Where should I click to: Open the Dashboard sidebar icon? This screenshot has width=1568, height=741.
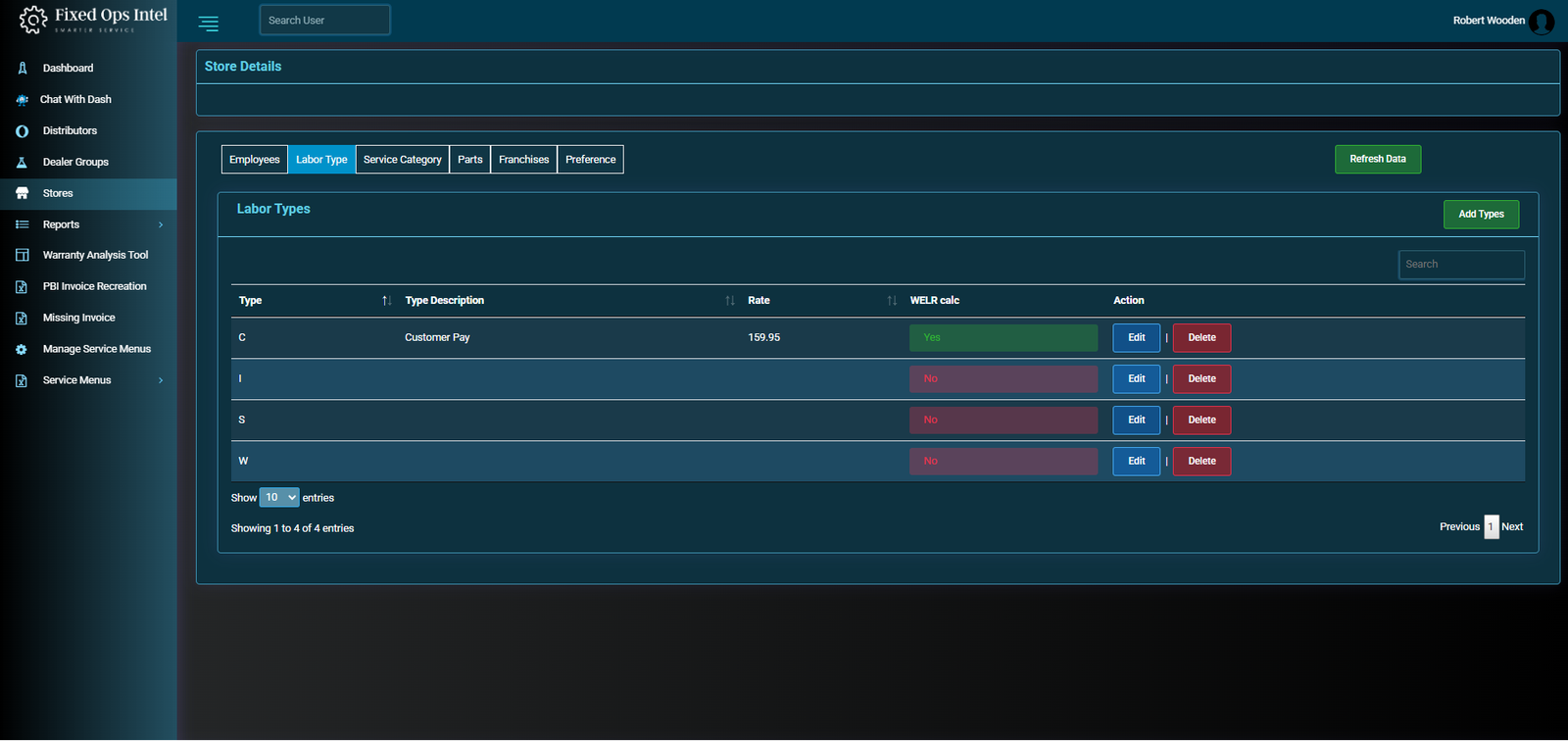pos(23,69)
